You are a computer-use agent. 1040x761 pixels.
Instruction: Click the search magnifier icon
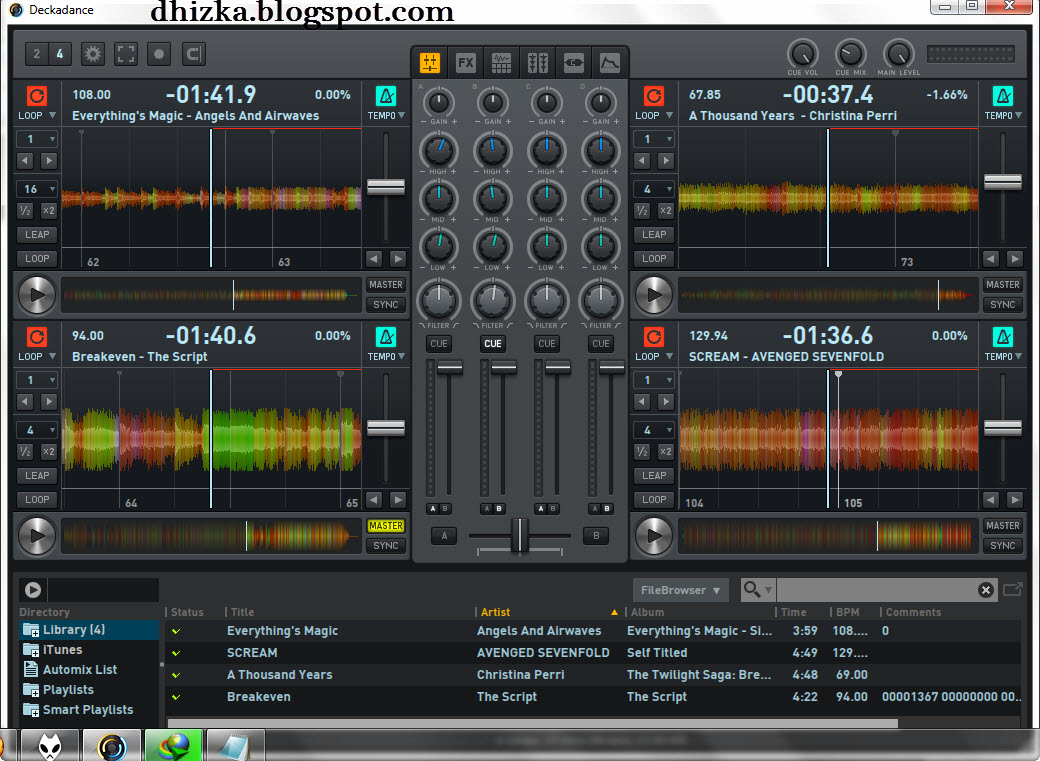pyautogui.click(x=751, y=588)
